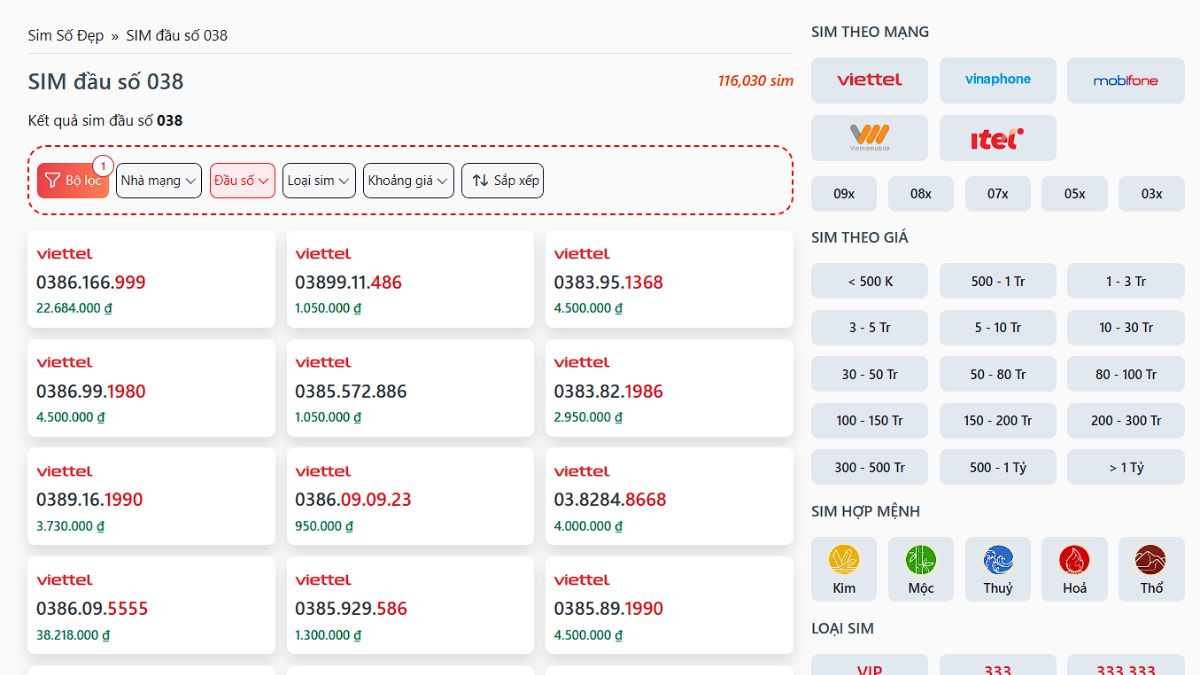Open SIM number 0383.95.1368
Screen dimensions: 1200x675
point(608,282)
